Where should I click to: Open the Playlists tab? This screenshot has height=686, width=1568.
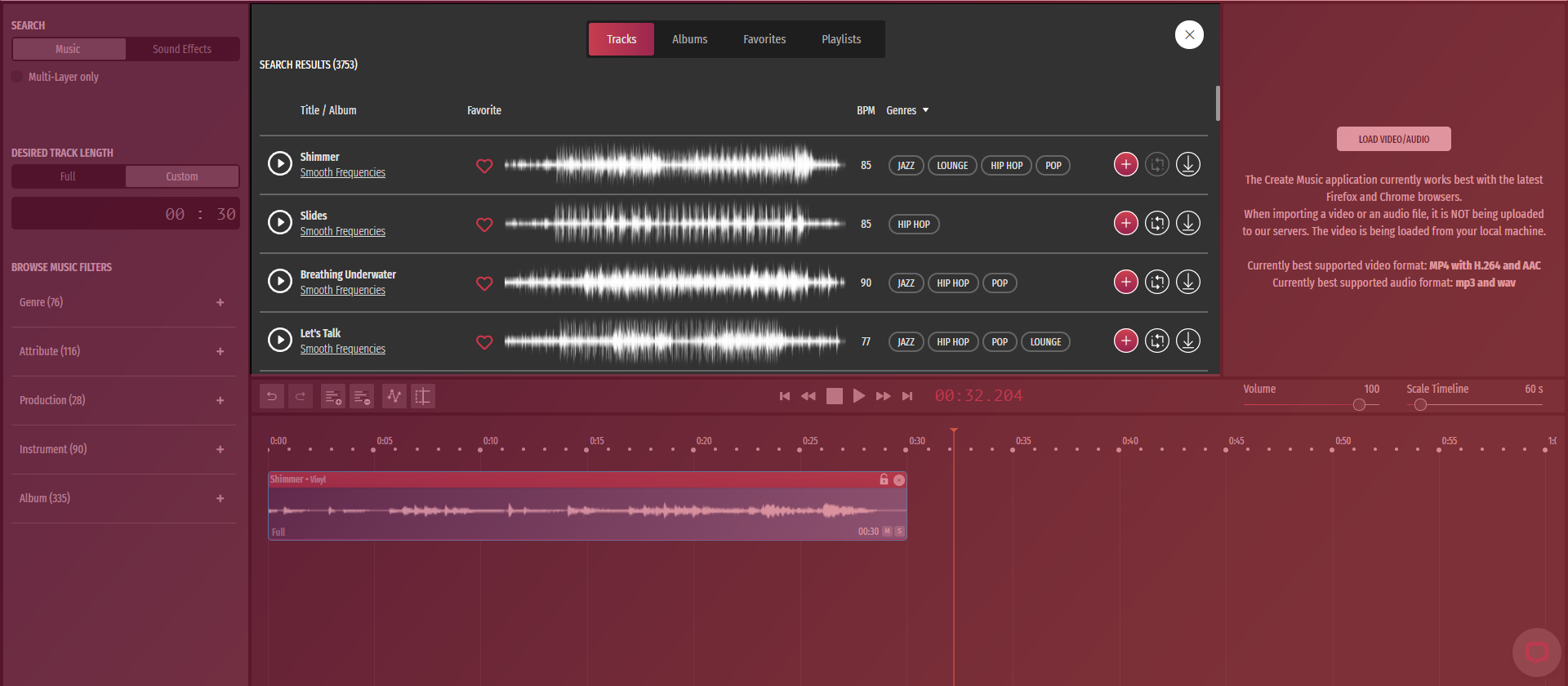[x=841, y=39]
